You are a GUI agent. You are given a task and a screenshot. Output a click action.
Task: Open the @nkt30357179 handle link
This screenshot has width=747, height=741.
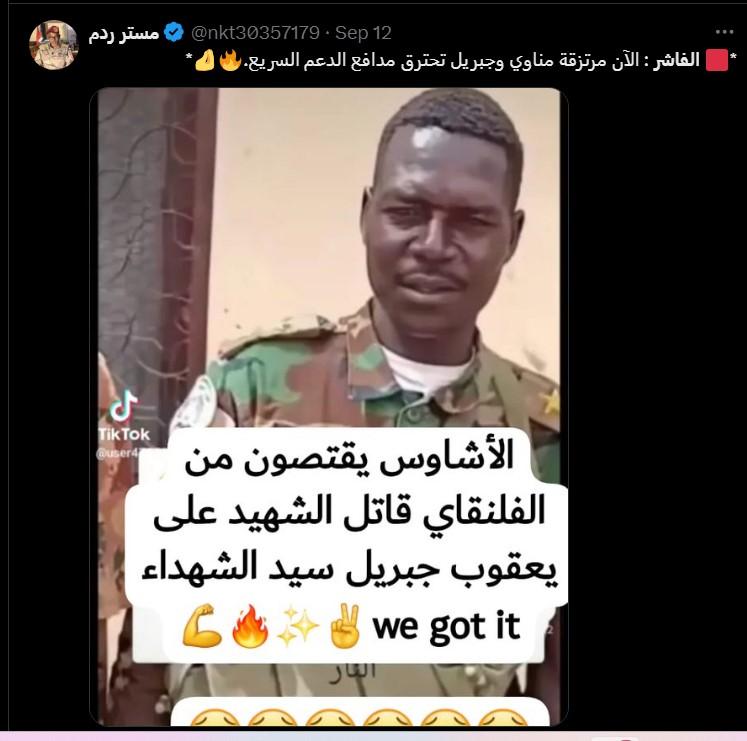(x=255, y=33)
